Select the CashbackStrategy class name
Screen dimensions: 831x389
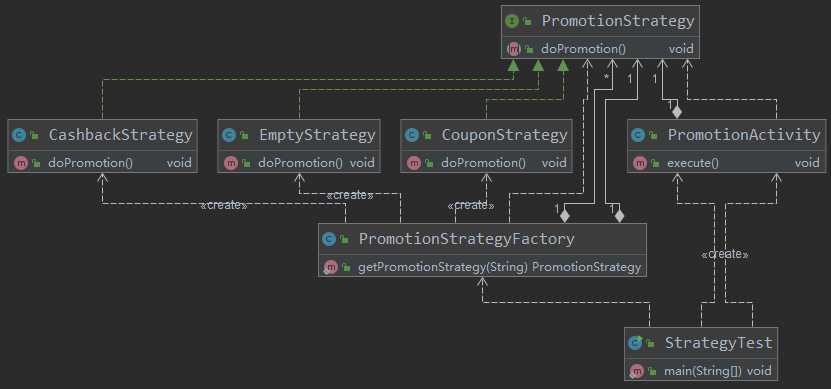[x=120, y=135]
